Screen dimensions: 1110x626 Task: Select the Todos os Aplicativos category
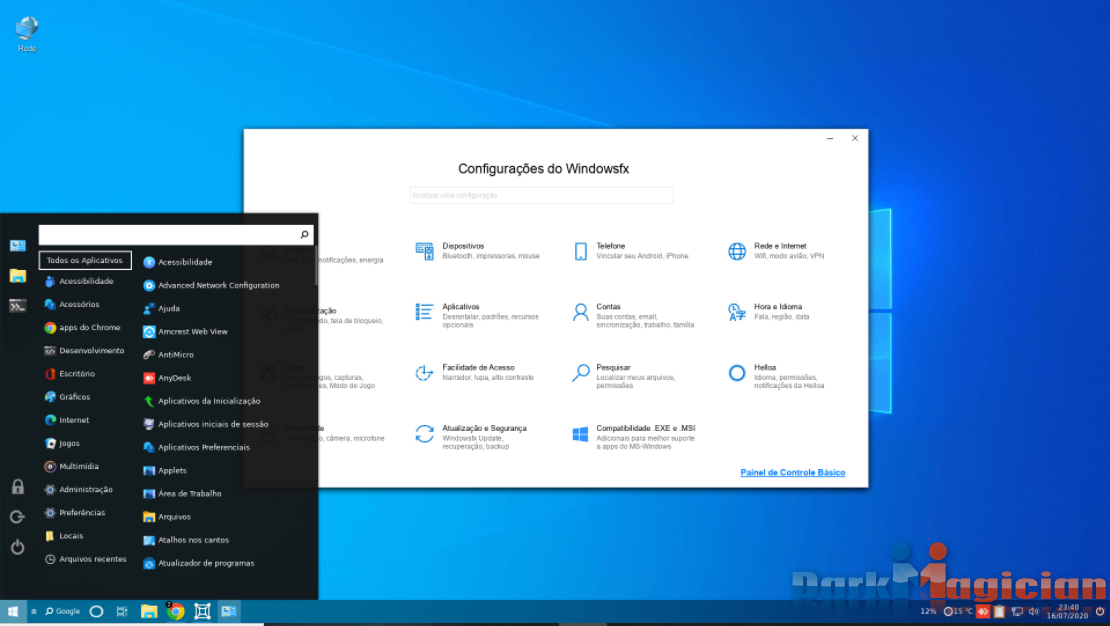85,261
